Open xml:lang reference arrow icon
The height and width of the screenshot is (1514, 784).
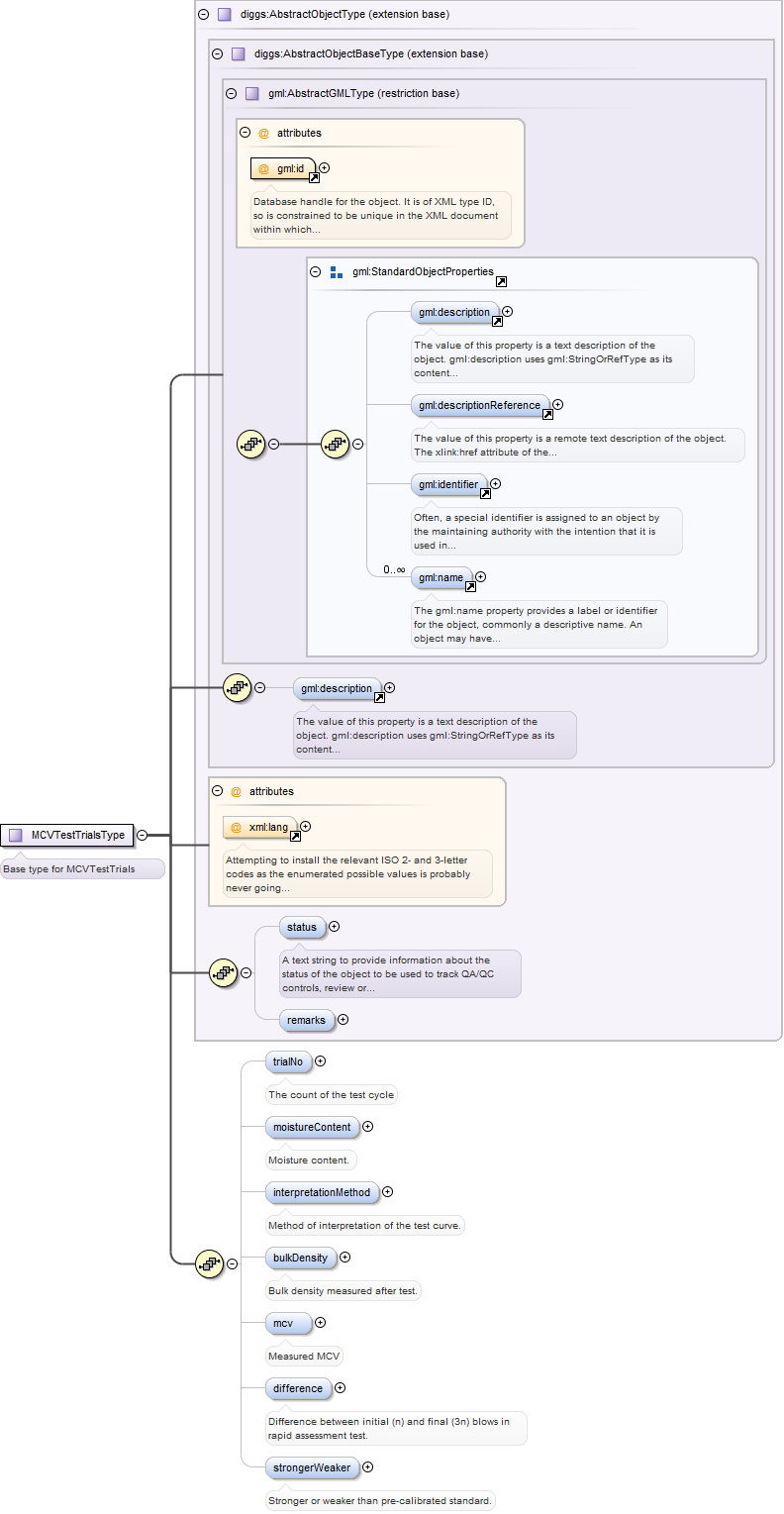click(295, 836)
